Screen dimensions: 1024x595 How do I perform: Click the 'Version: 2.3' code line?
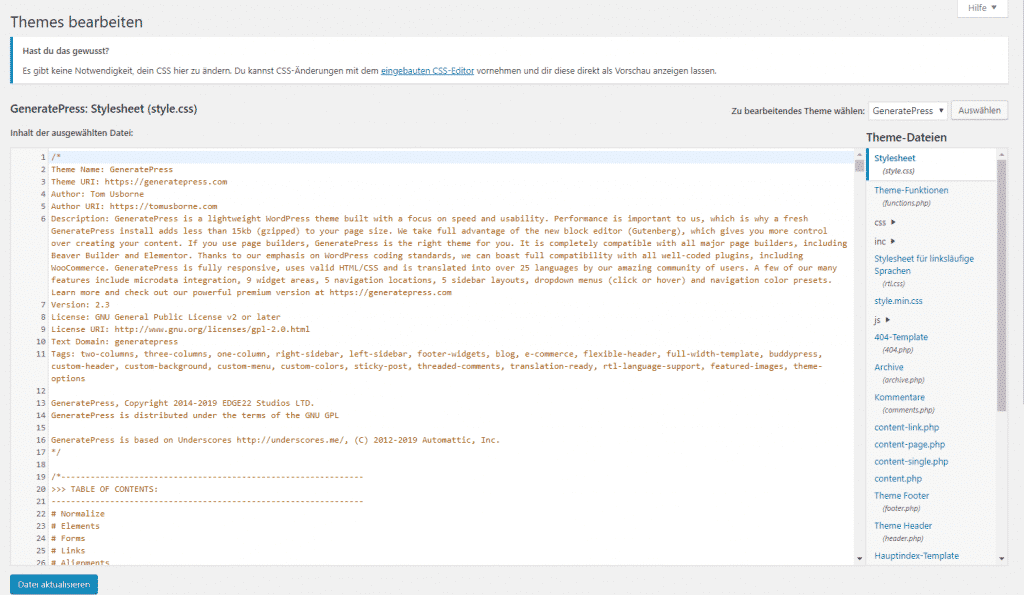coord(80,305)
